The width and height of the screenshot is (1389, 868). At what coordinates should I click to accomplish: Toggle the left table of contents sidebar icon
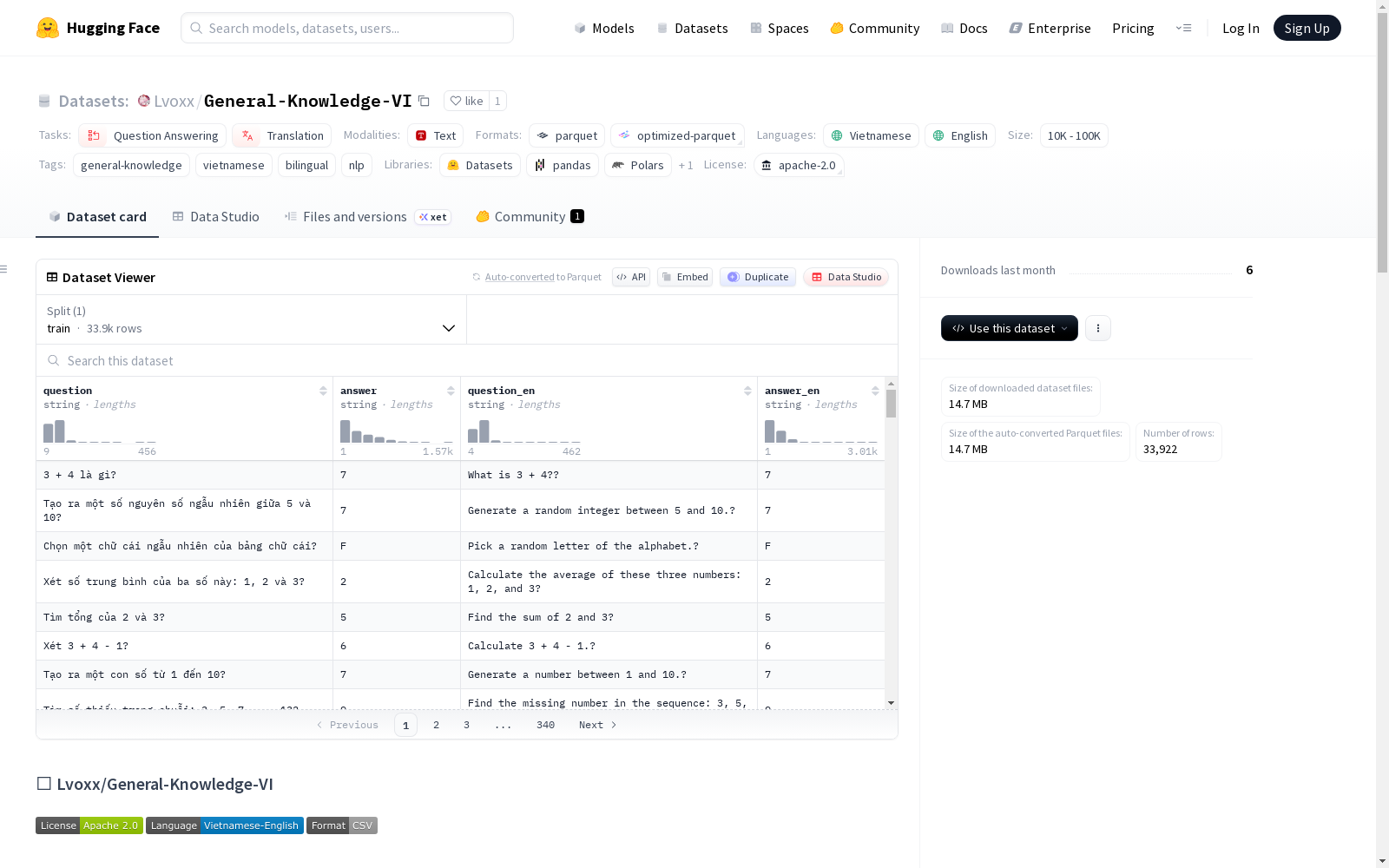pyautogui.click(x=4, y=269)
